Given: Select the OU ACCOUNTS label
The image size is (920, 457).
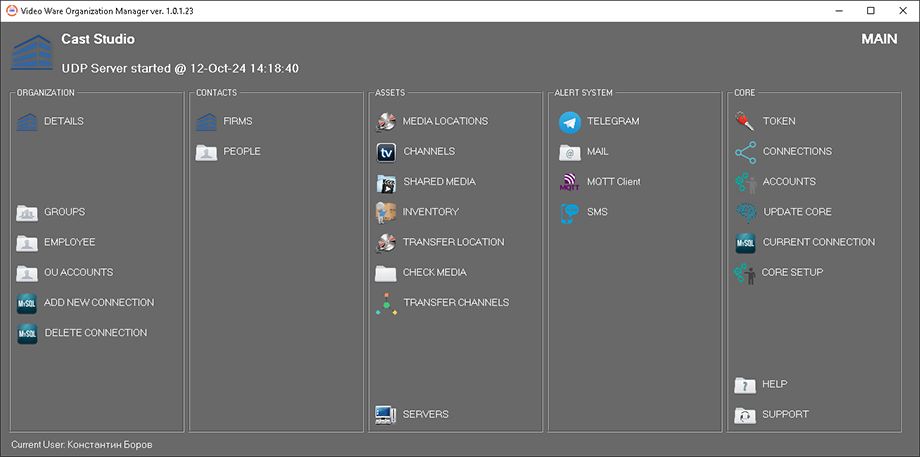Looking at the screenshot, I should pos(79,272).
